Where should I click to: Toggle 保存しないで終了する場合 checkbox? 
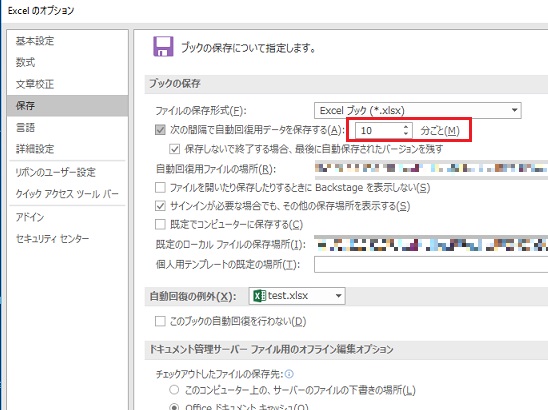[x=174, y=149]
